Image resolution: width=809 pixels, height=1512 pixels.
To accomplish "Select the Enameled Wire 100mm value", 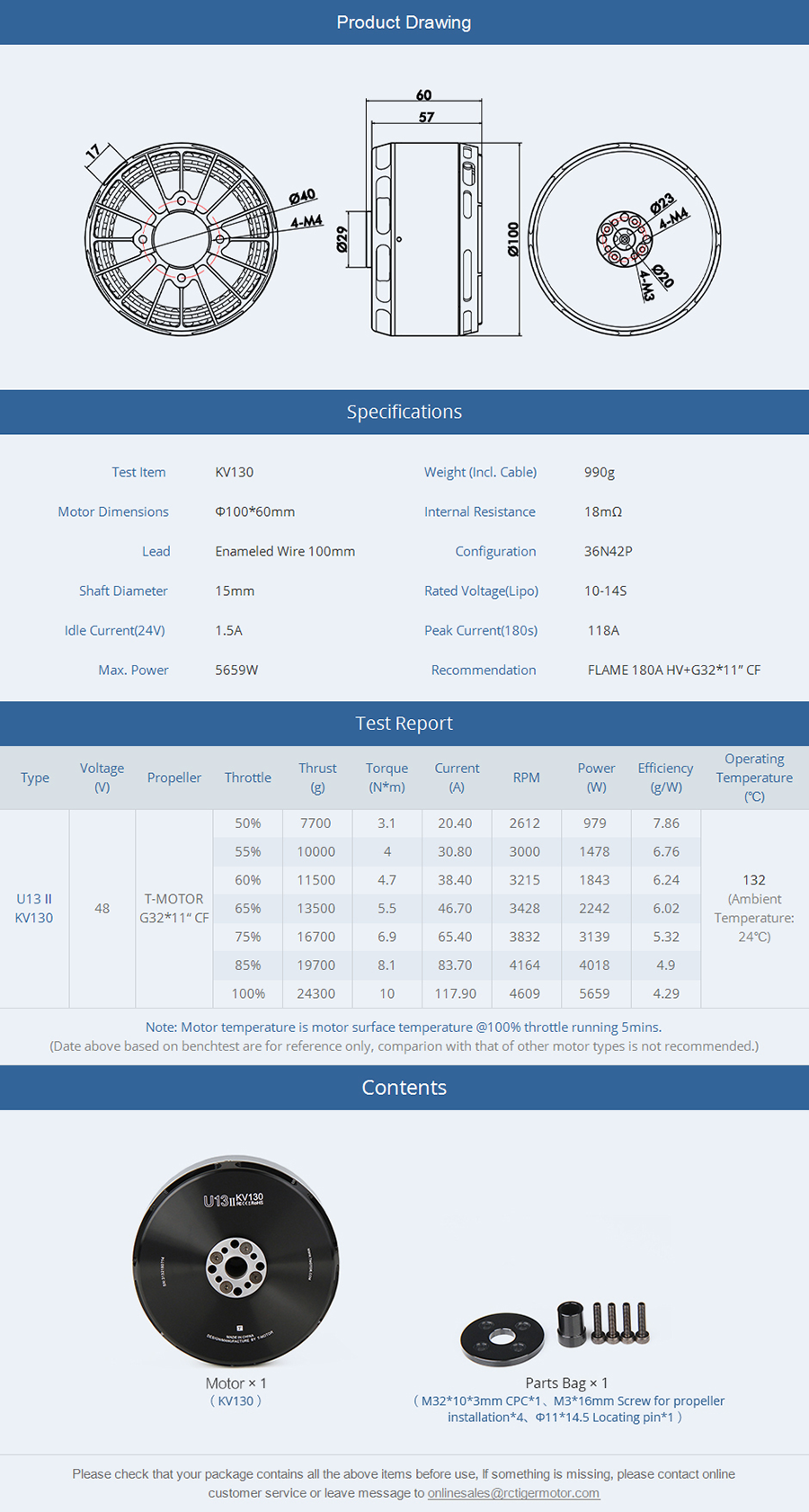I will tap(285, 551).
